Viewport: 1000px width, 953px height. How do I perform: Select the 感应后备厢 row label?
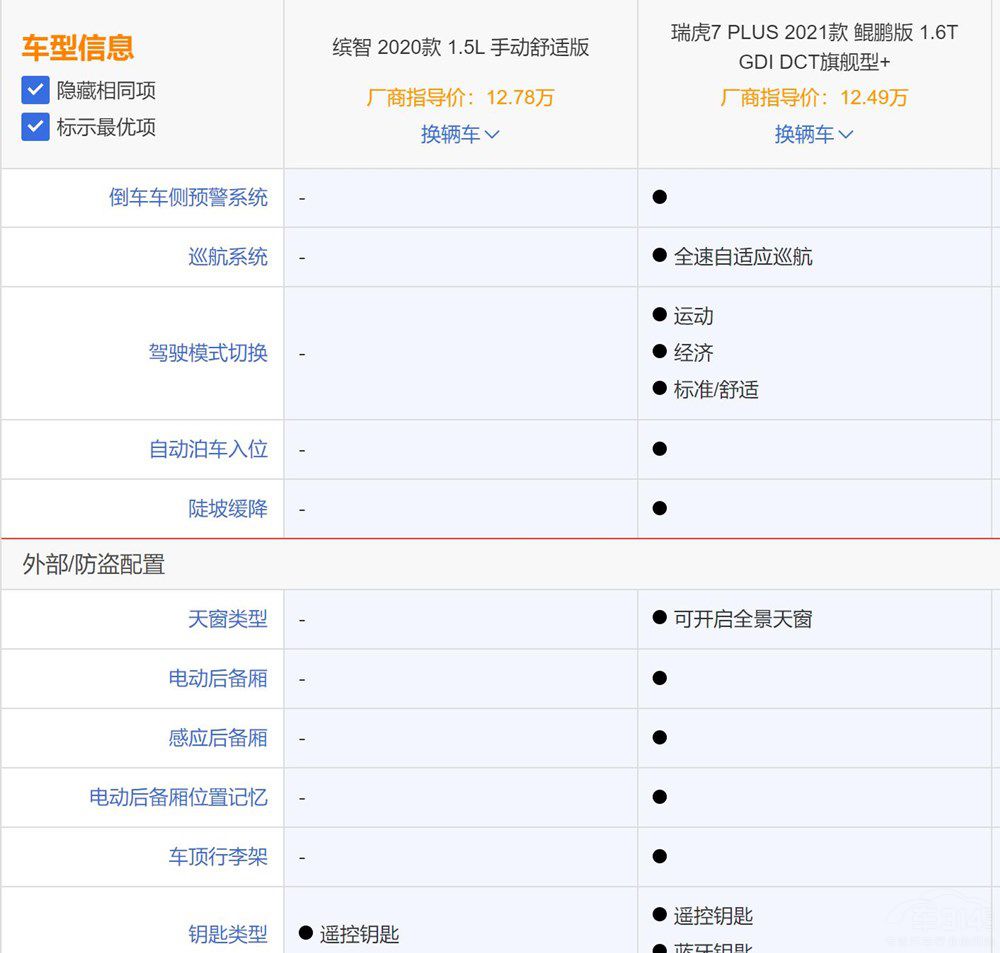218,738
